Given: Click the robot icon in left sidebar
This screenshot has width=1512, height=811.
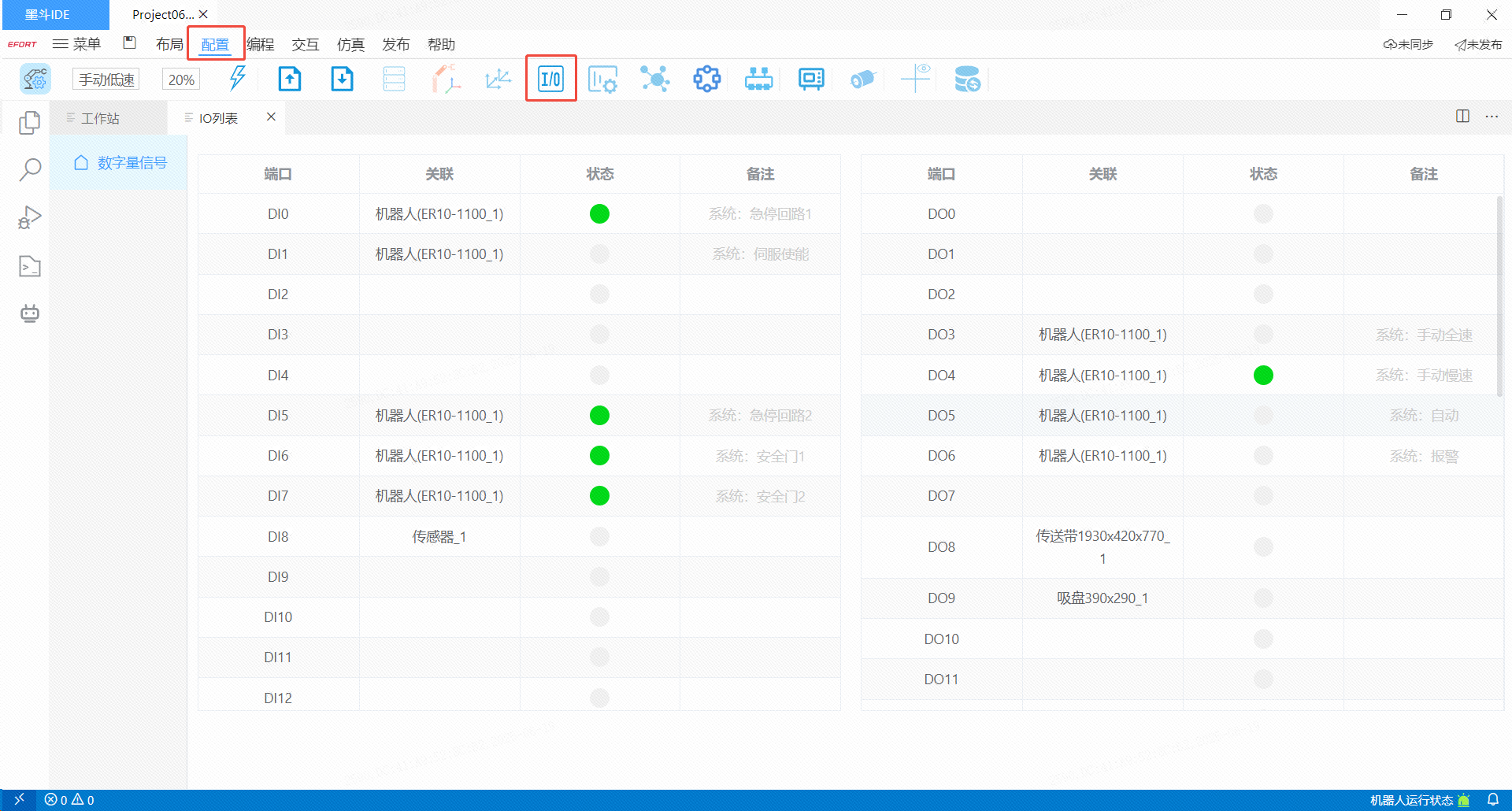Looking at the screenshot, I should click(x=30, y=313).
